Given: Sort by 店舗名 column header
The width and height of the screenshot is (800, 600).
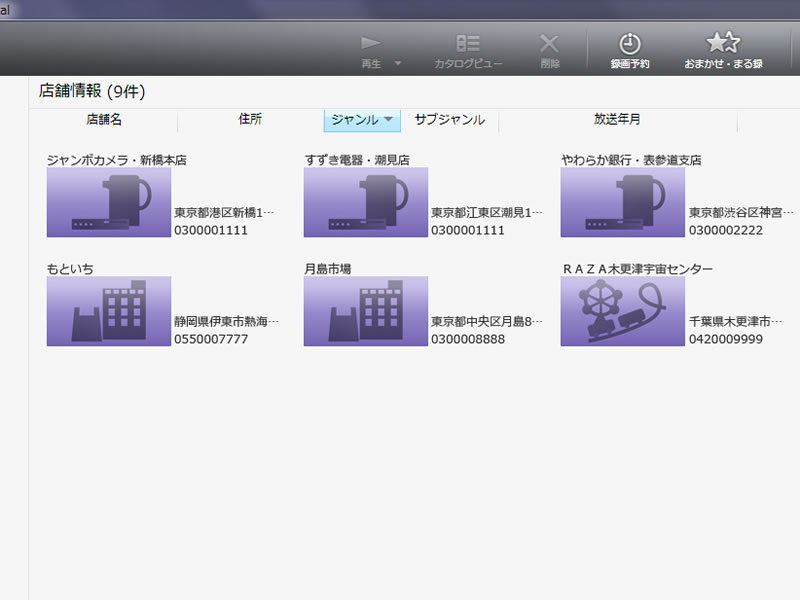Looking at the screenshot, I should pos(104,120).
